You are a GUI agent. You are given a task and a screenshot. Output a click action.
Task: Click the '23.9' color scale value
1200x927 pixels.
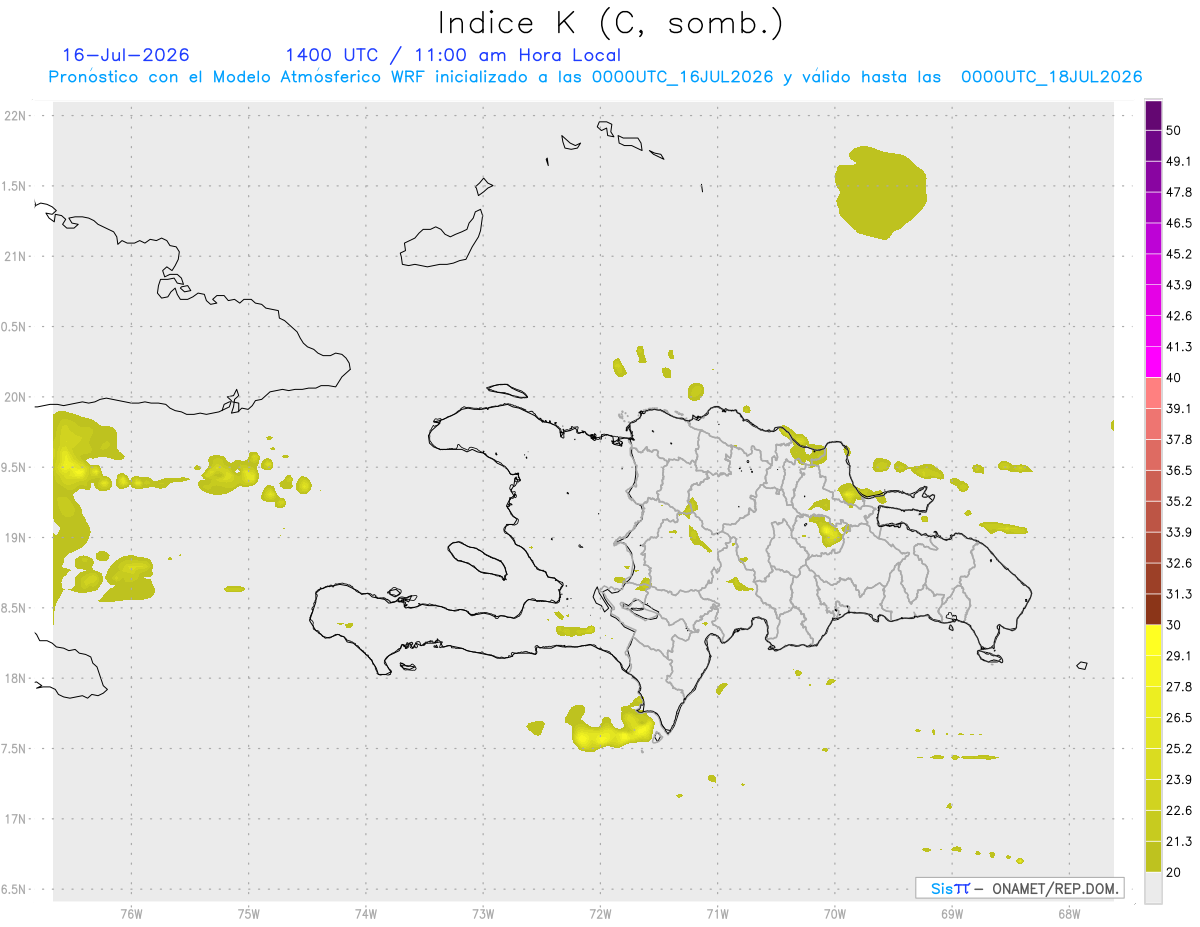tap(1179, 780)
